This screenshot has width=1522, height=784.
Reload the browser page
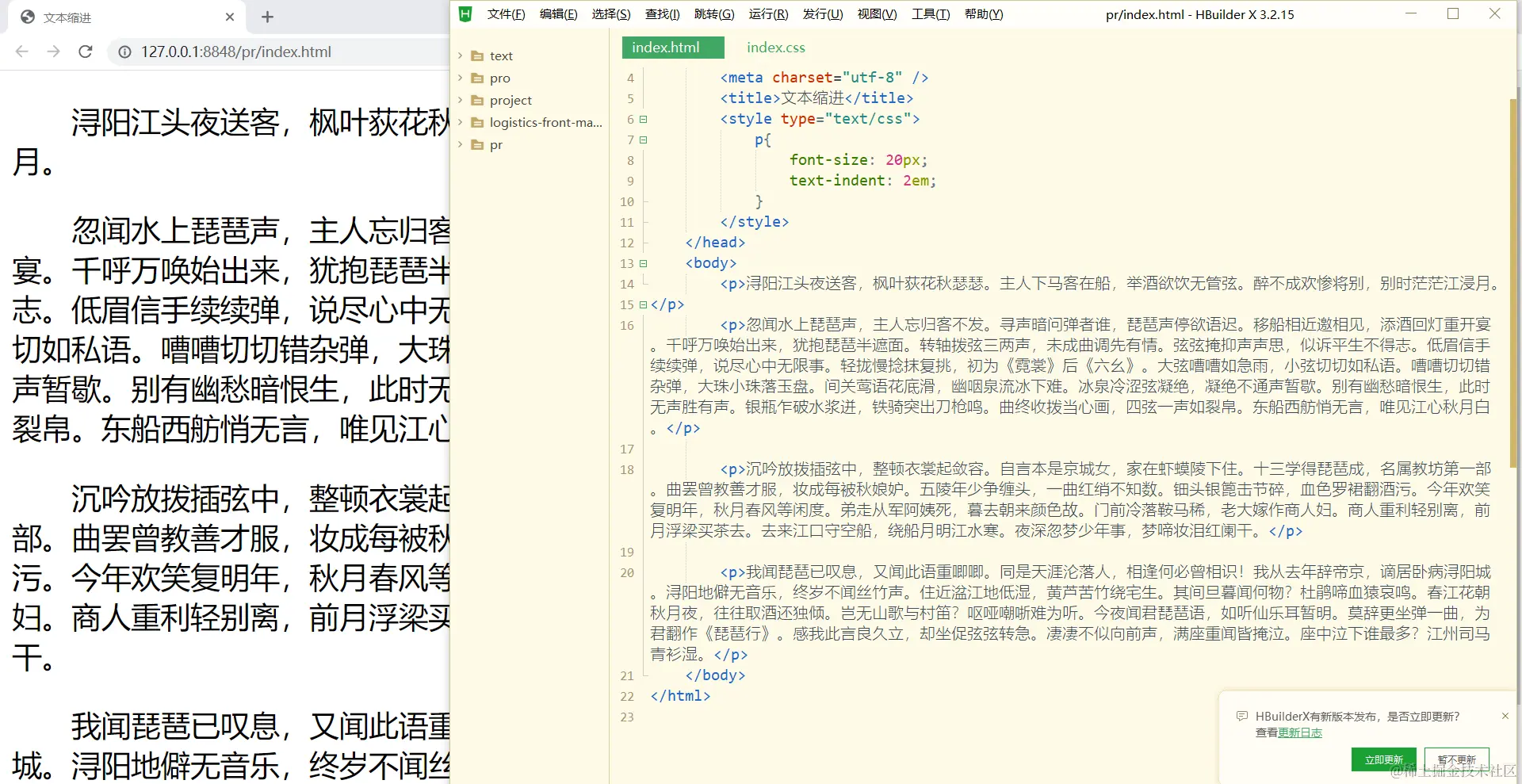pyautogui.click(x=86, y=52)
